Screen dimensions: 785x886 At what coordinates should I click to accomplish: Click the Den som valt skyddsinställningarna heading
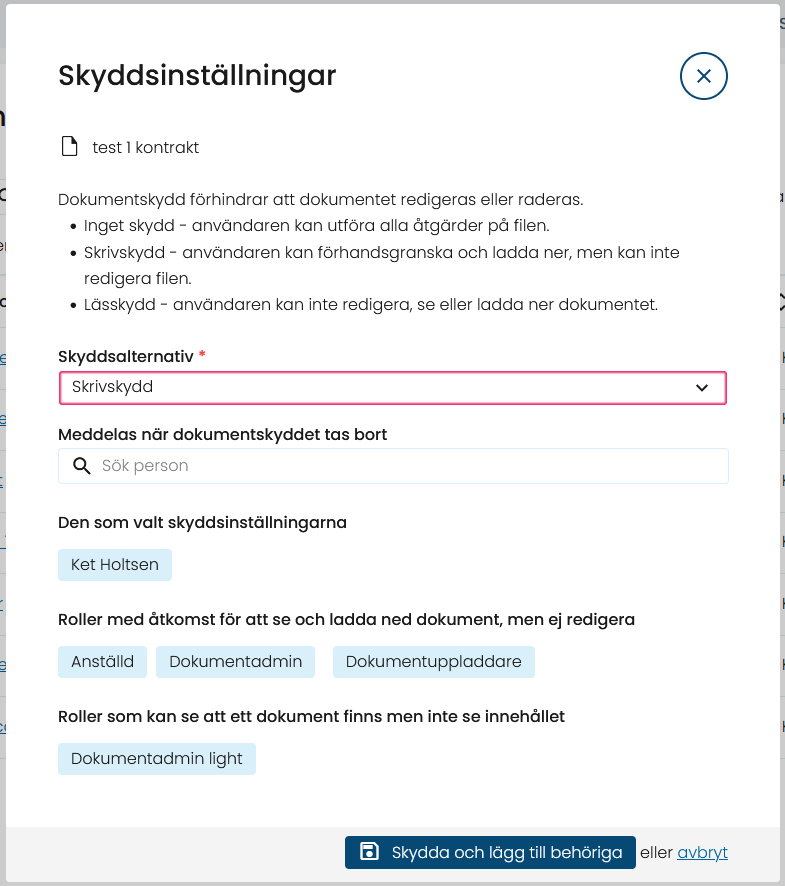202,523
